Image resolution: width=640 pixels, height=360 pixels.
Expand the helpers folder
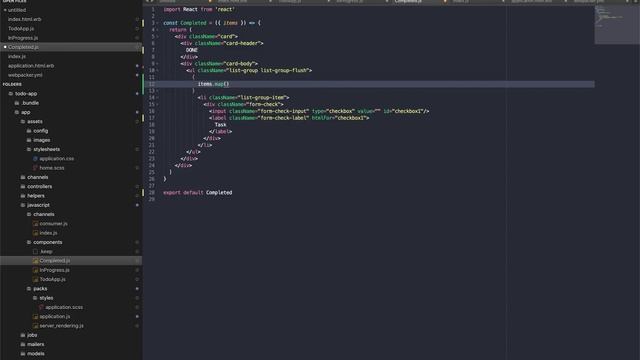click(23, 196)
